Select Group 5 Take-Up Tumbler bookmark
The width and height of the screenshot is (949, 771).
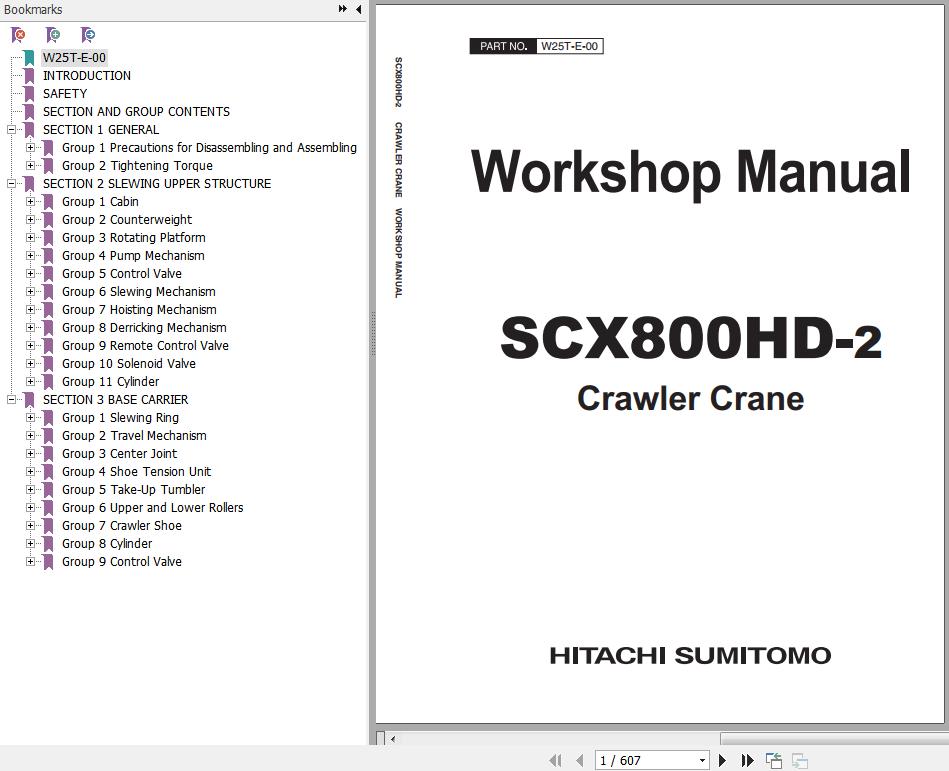click(134, 490)
